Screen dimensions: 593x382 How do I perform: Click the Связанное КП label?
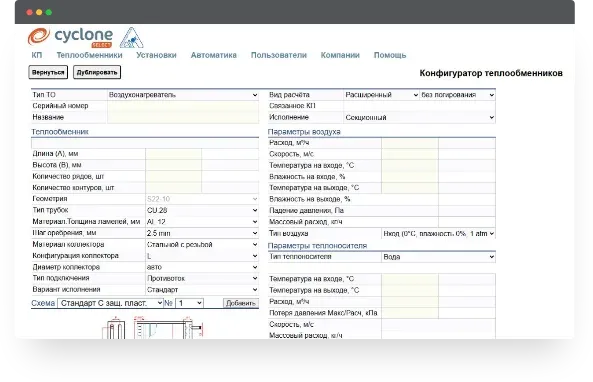(292, 106)
